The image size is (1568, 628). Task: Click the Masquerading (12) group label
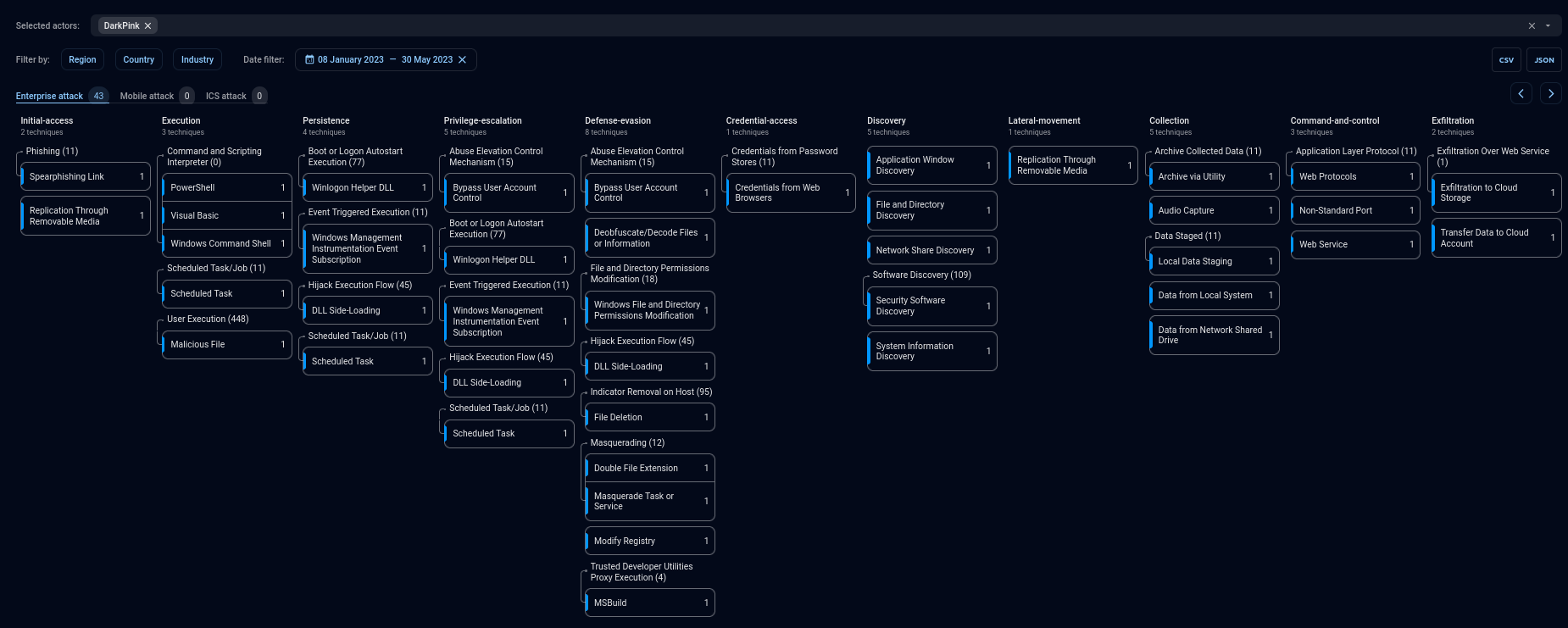click(627, 442)
